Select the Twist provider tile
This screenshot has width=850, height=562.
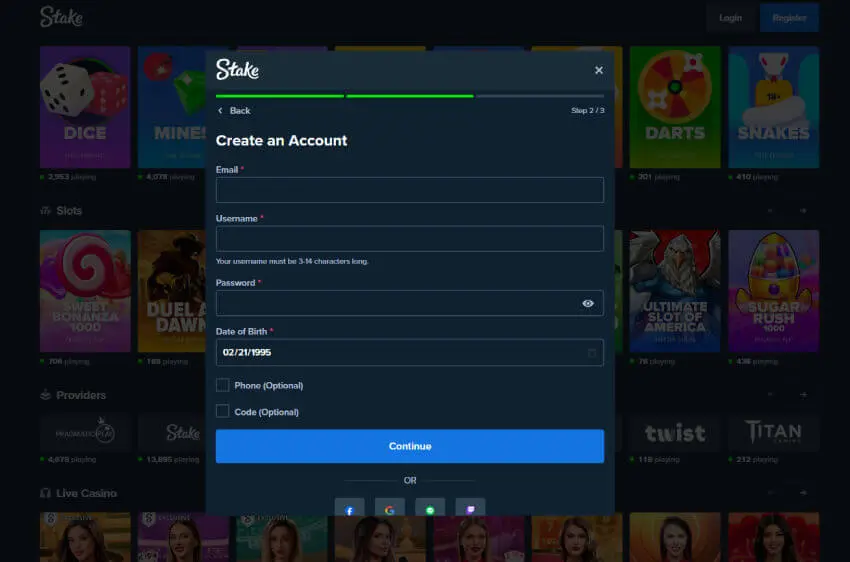click(x=675, y=433)
